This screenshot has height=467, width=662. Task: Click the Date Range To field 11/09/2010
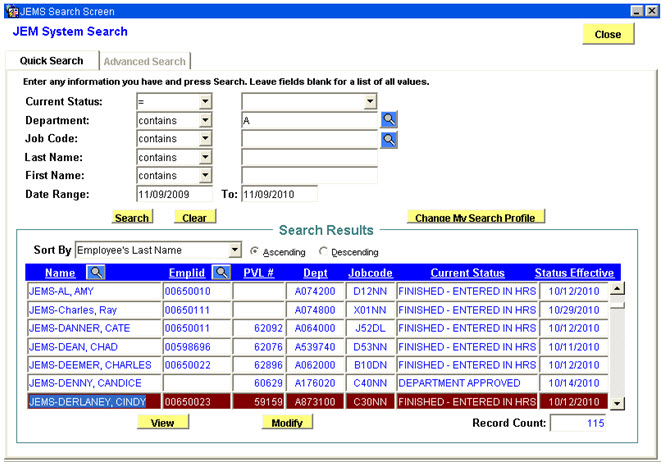279,194
